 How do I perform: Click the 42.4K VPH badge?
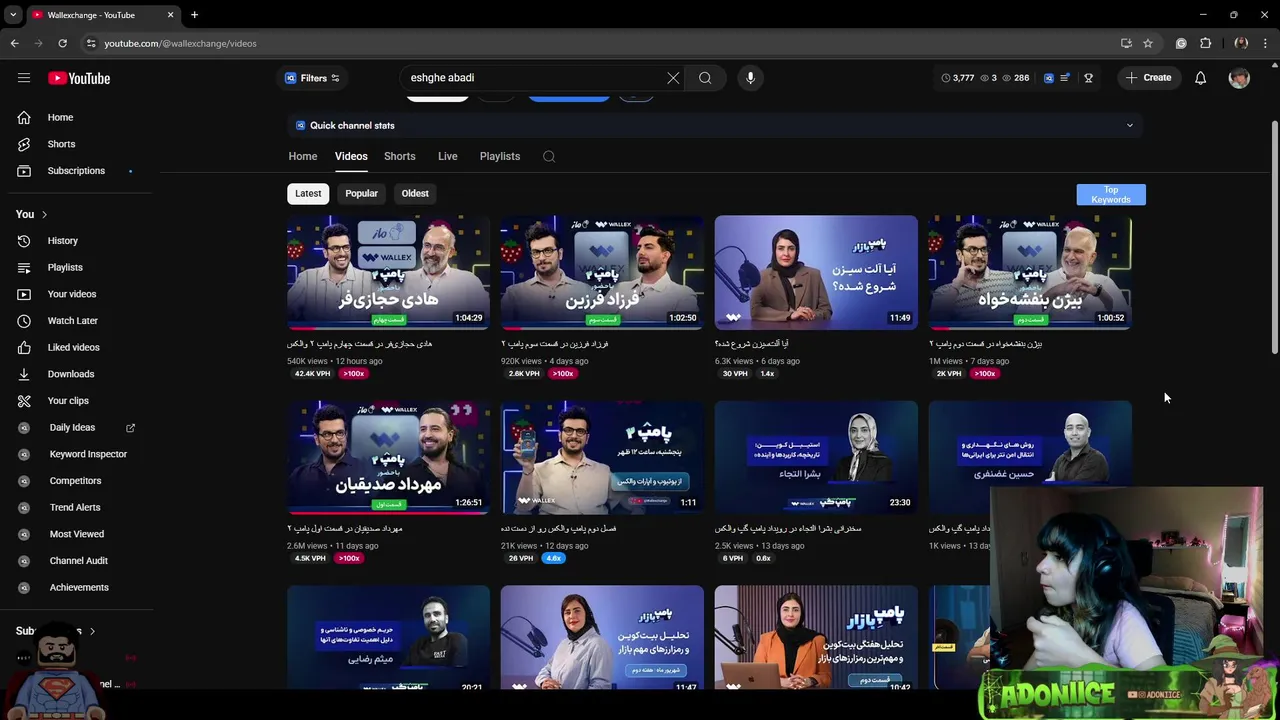coord(312,374)
